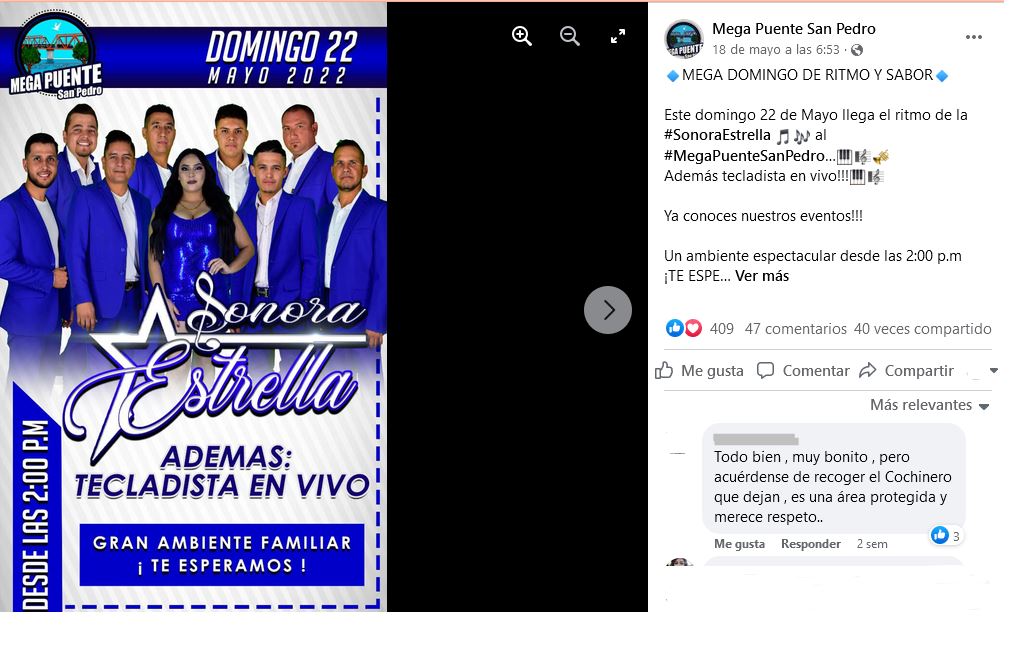
Task: Click the public globe privacy icon
Action: point(857,50)
